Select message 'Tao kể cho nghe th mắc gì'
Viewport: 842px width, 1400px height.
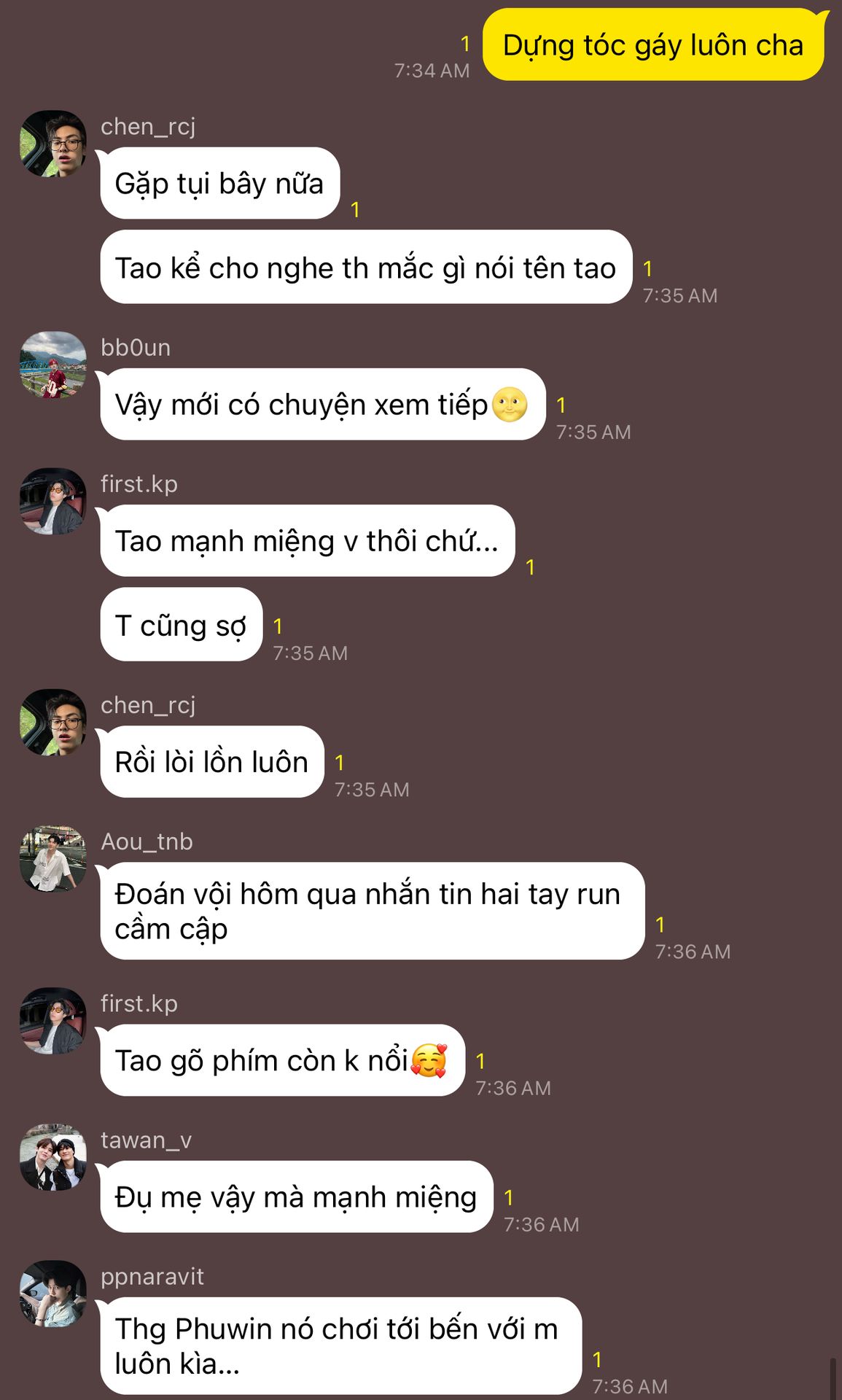click(366, 268)
